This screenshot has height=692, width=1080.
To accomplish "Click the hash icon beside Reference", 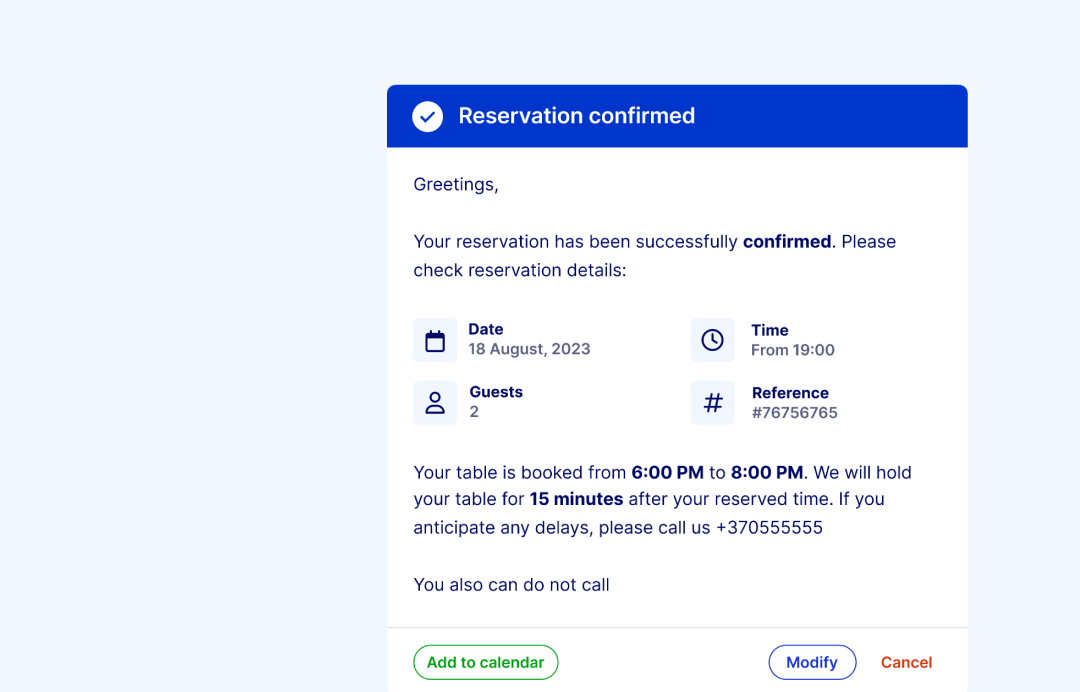I will coord(712,403).
